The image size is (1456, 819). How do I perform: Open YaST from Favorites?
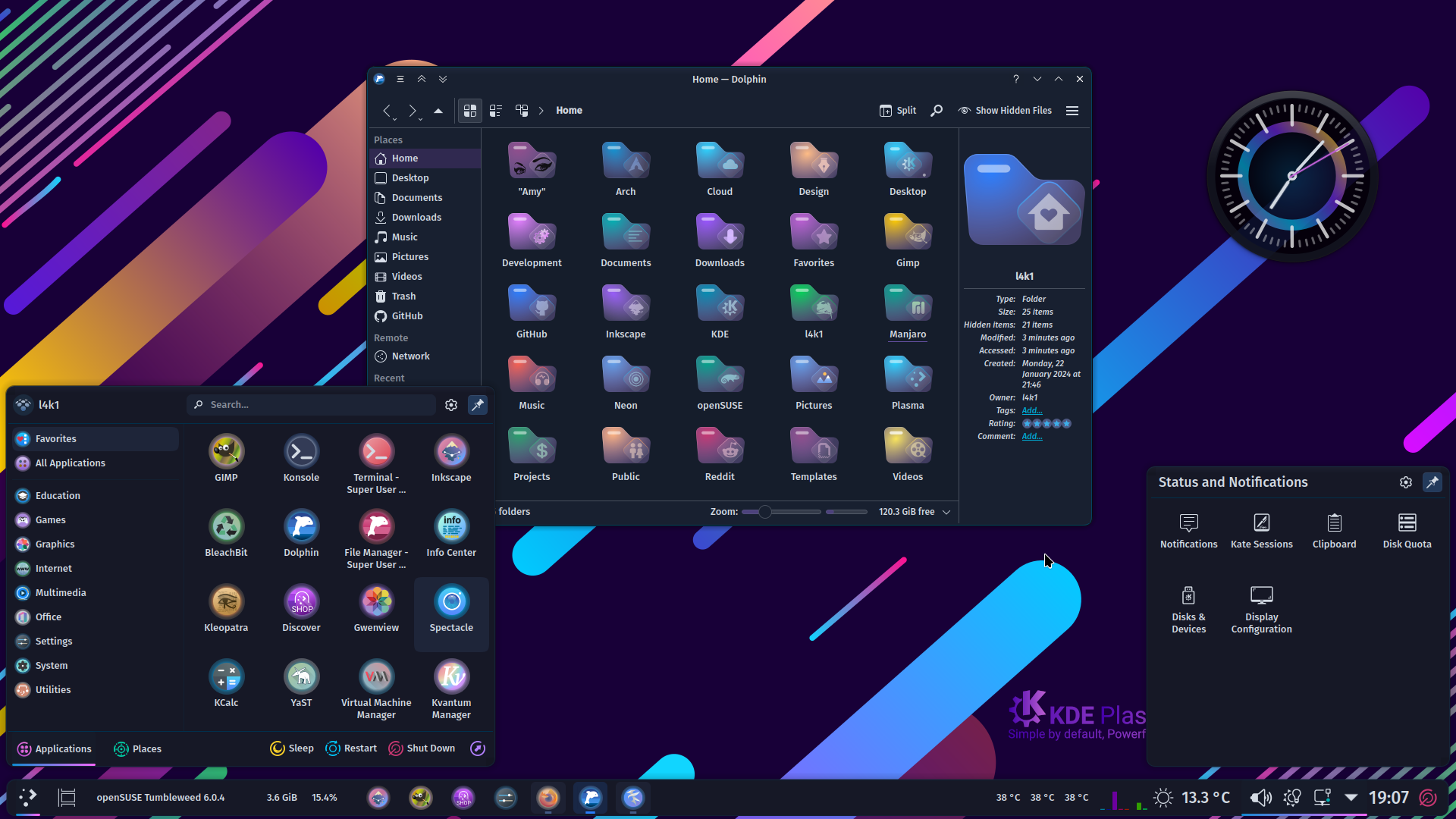click(301, 684)
